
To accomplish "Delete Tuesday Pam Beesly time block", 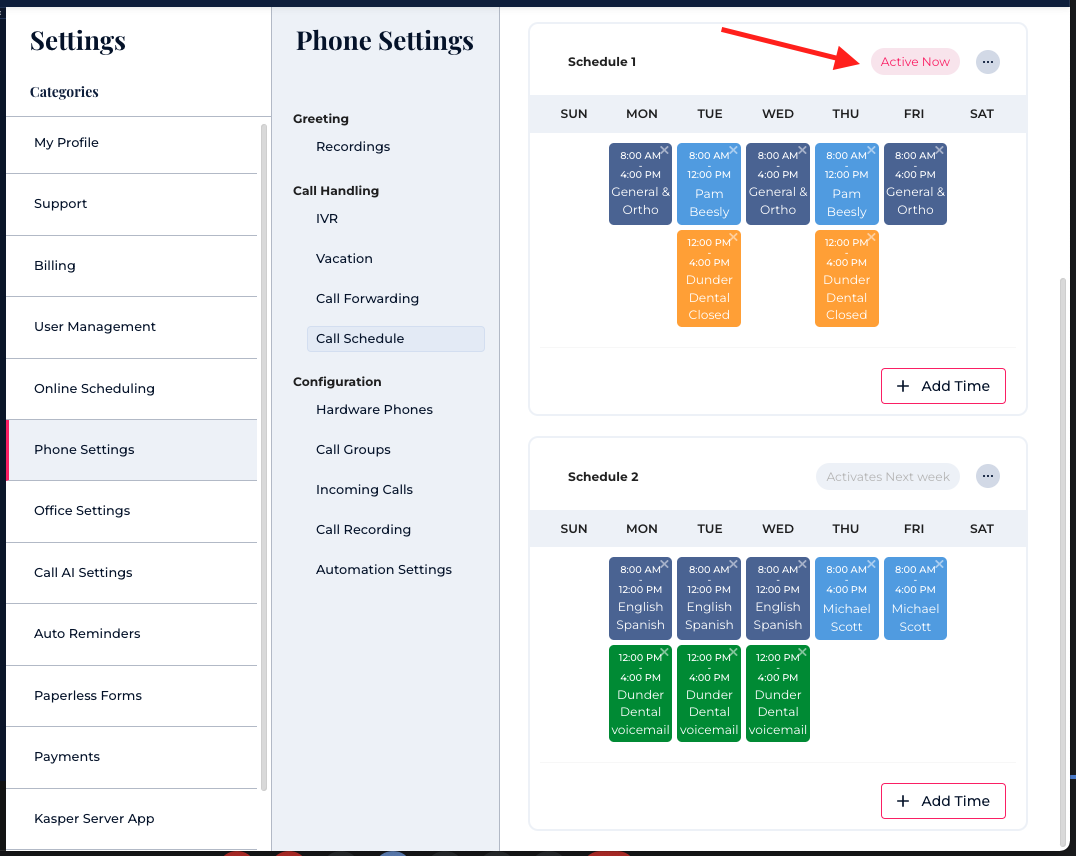I will tap(733, 150).
